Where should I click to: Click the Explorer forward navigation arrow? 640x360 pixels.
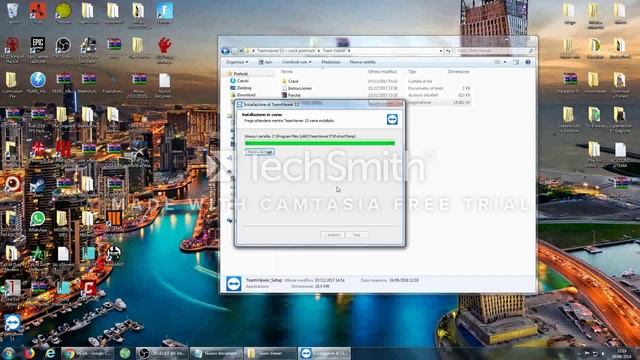234,51
